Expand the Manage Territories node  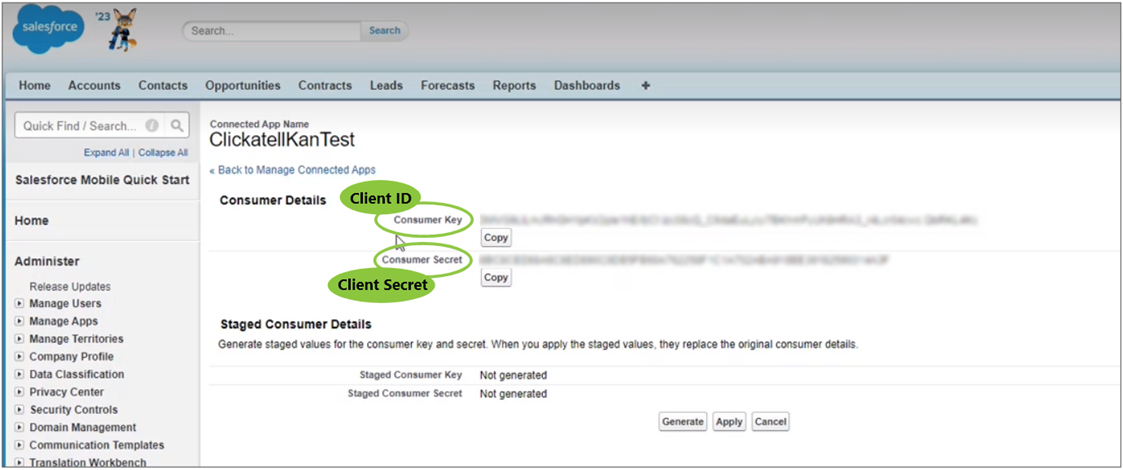(x=19, y=339)
